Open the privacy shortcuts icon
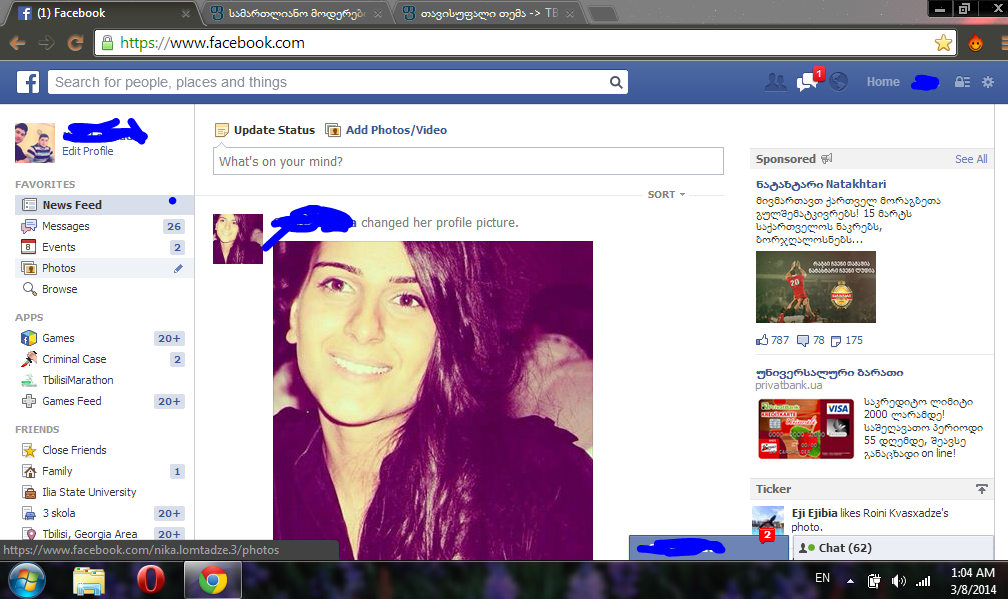The width and height of the screenshot is (1008, 599). [x=962, y=82]
